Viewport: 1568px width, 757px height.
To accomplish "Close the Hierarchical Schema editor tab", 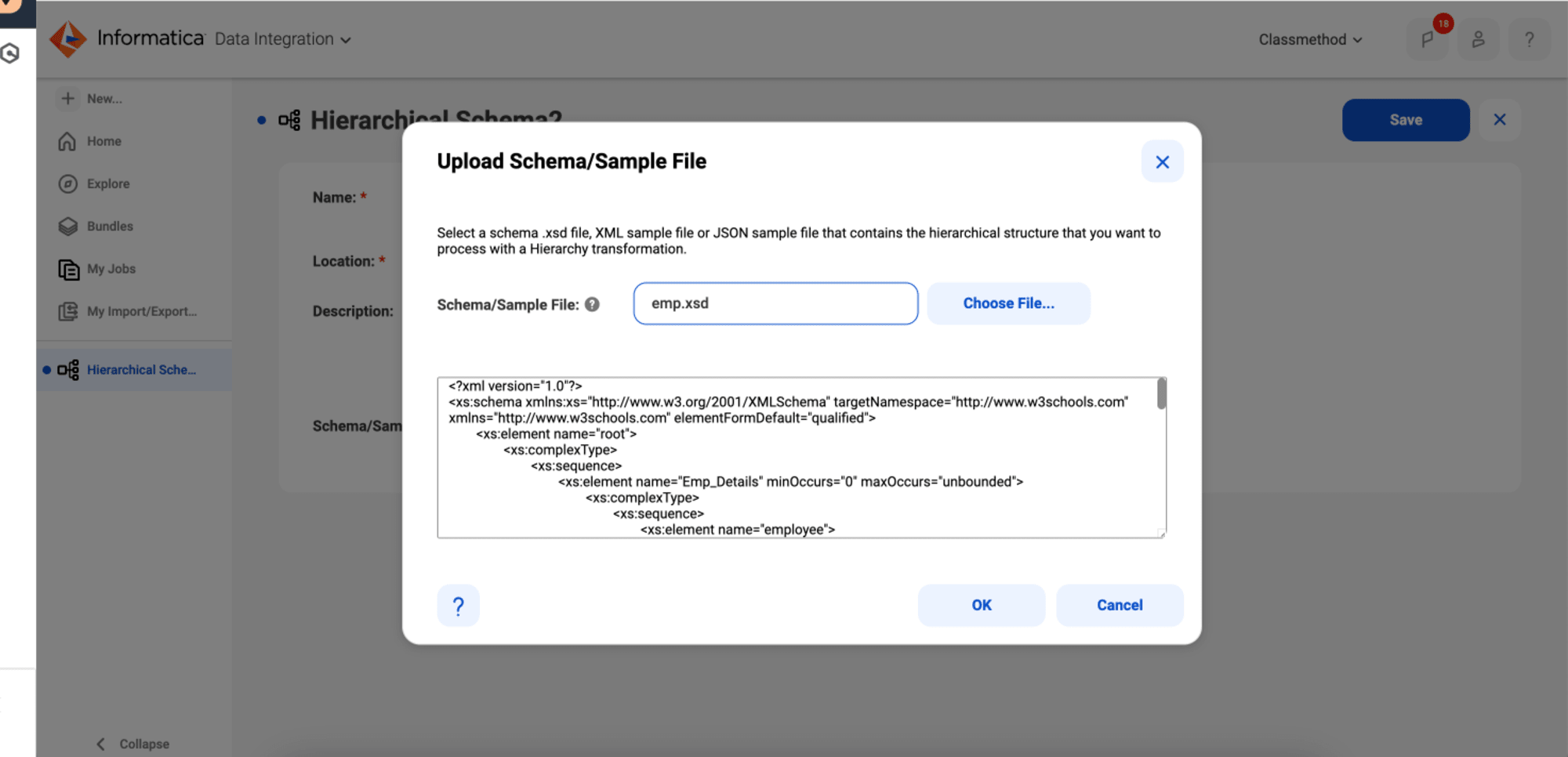I will 1500,120.
